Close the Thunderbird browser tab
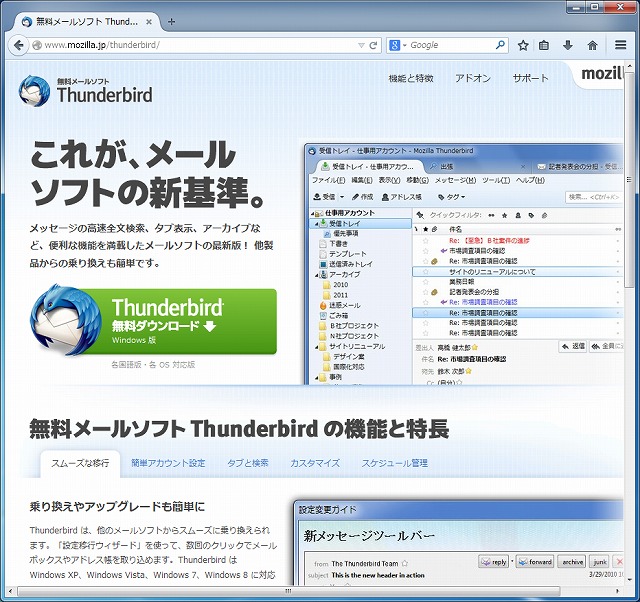This screenshot has height=602, width=640. (149, 22)
